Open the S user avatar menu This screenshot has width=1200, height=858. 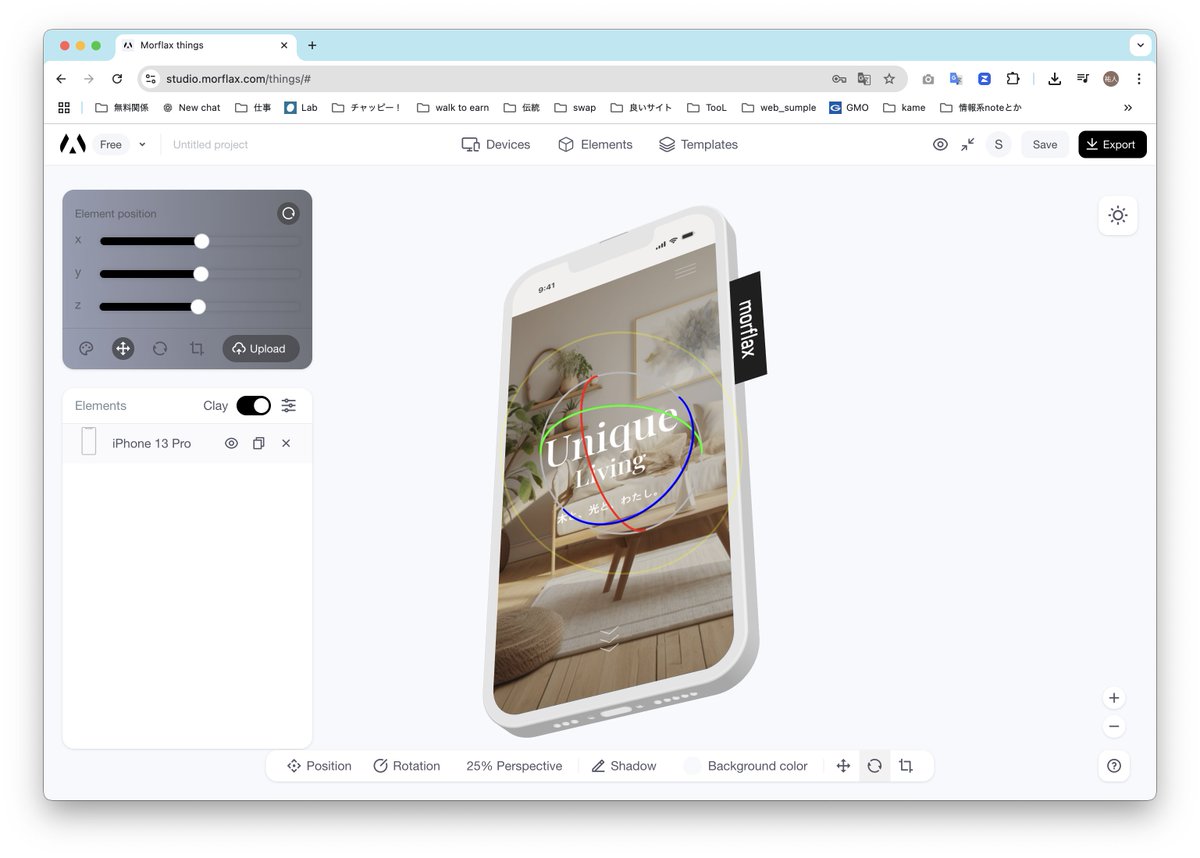pyautogui.click(x=998, y=144)
